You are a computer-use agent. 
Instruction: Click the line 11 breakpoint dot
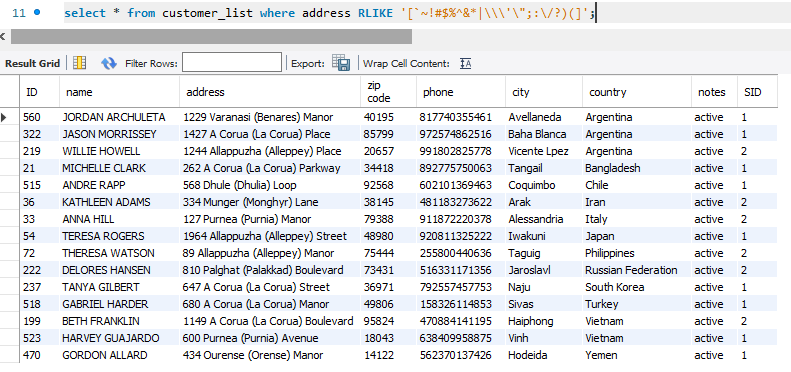(37, 12)
